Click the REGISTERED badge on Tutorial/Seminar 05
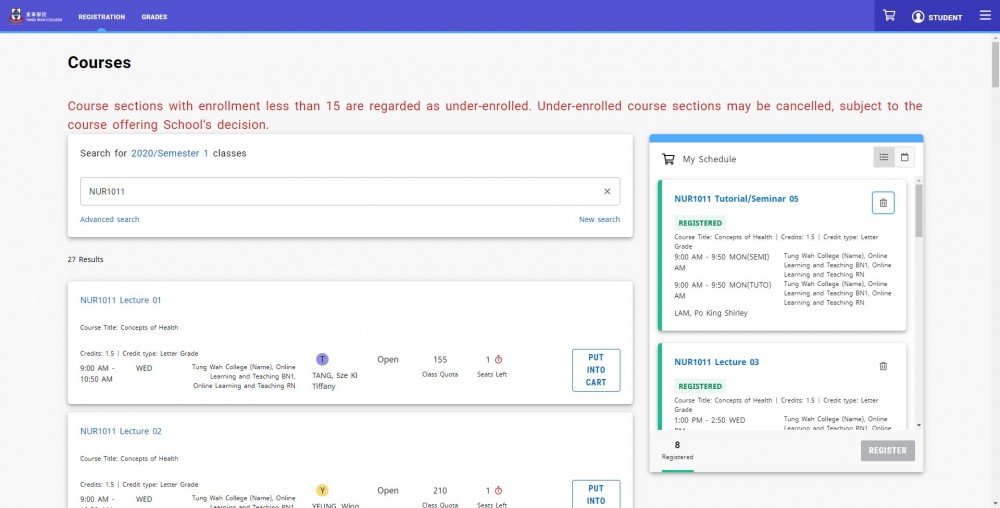Image resolution: width=1000 pixels, height=508 pixels. [x=700, y=223]
